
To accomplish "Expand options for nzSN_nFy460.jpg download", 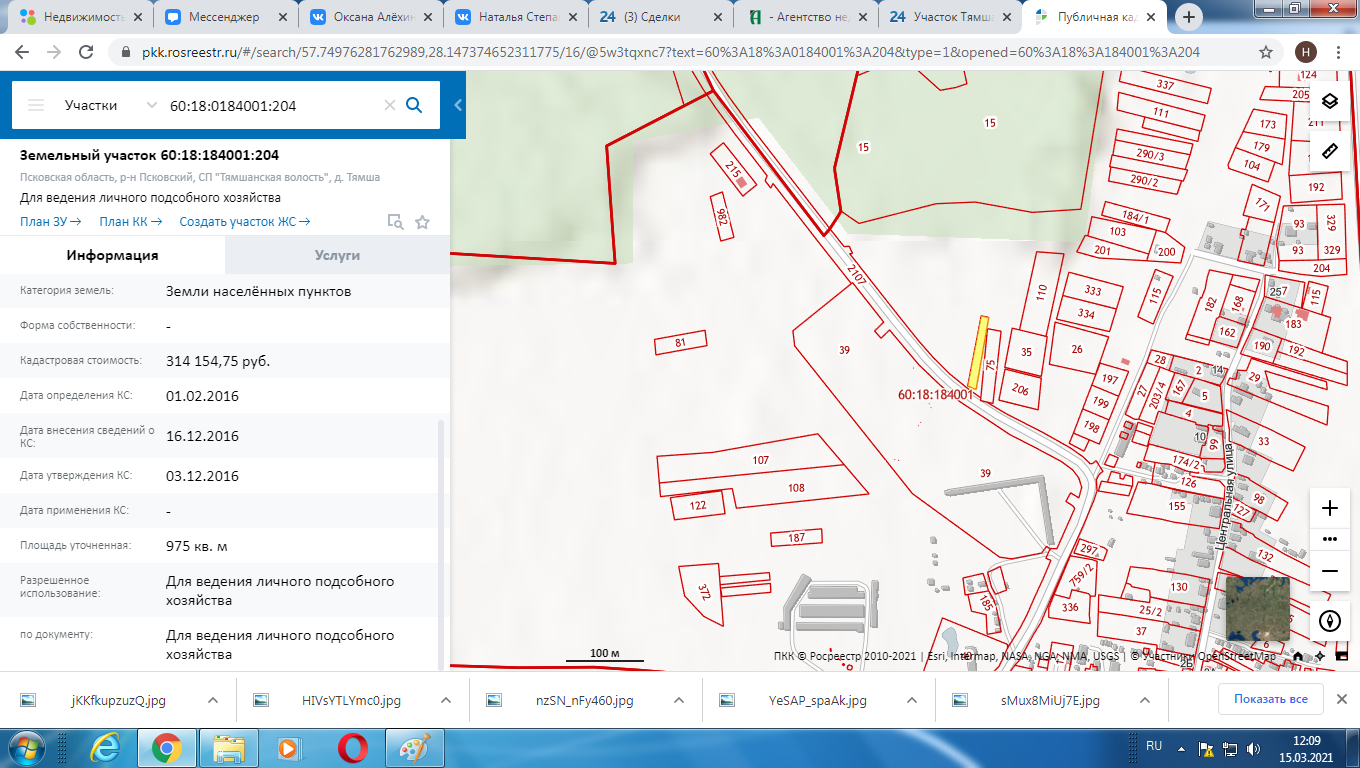I will [679, 700].
